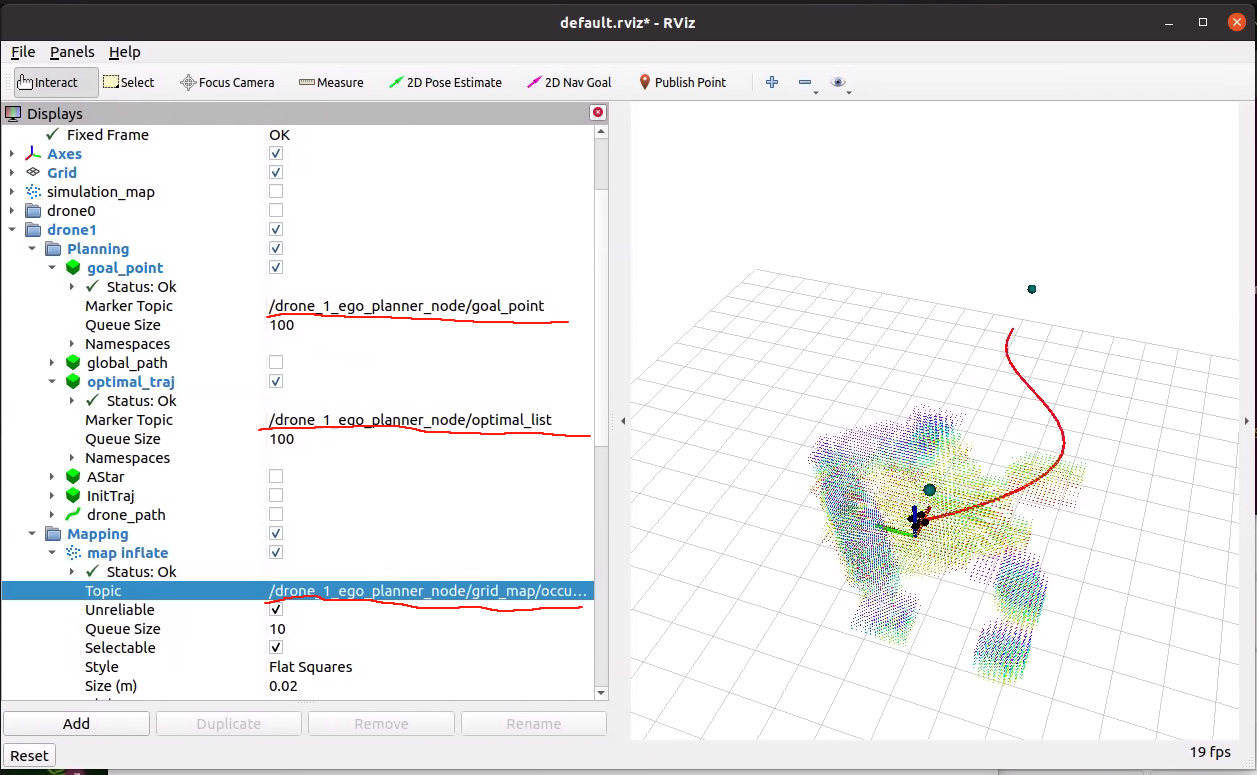Expand the AStar display
This screenshot has width=1257, height=775.
click(x=52, y=477)
